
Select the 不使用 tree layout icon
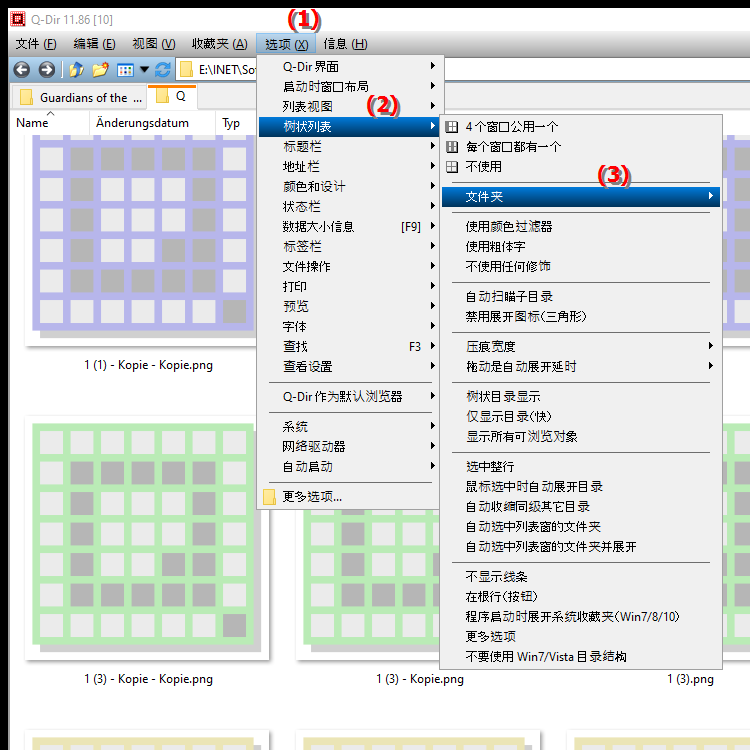tap(452, 166)
